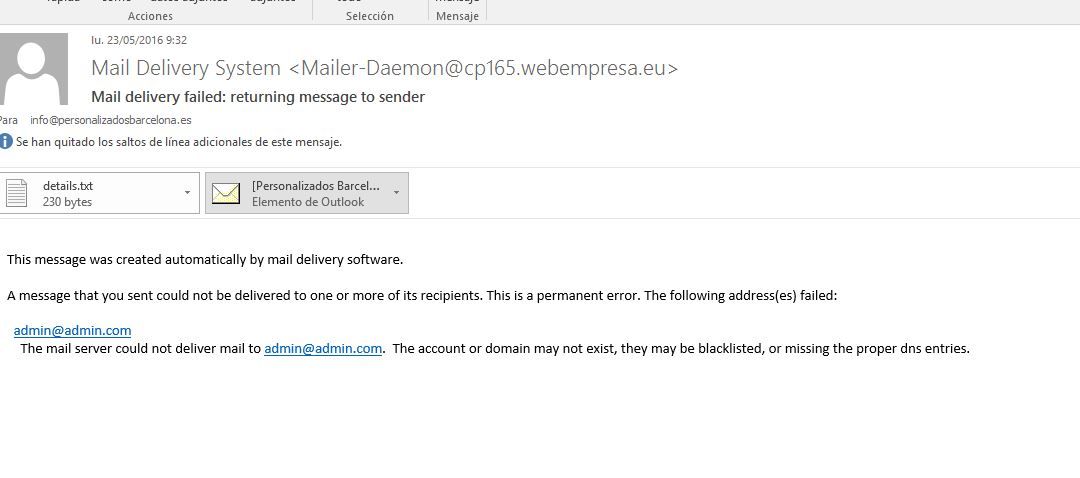Image resolution: width=1080 pixels, height=478 pixels.
Task: Click the blue information icon in the info bar
Action: point(6,142)
